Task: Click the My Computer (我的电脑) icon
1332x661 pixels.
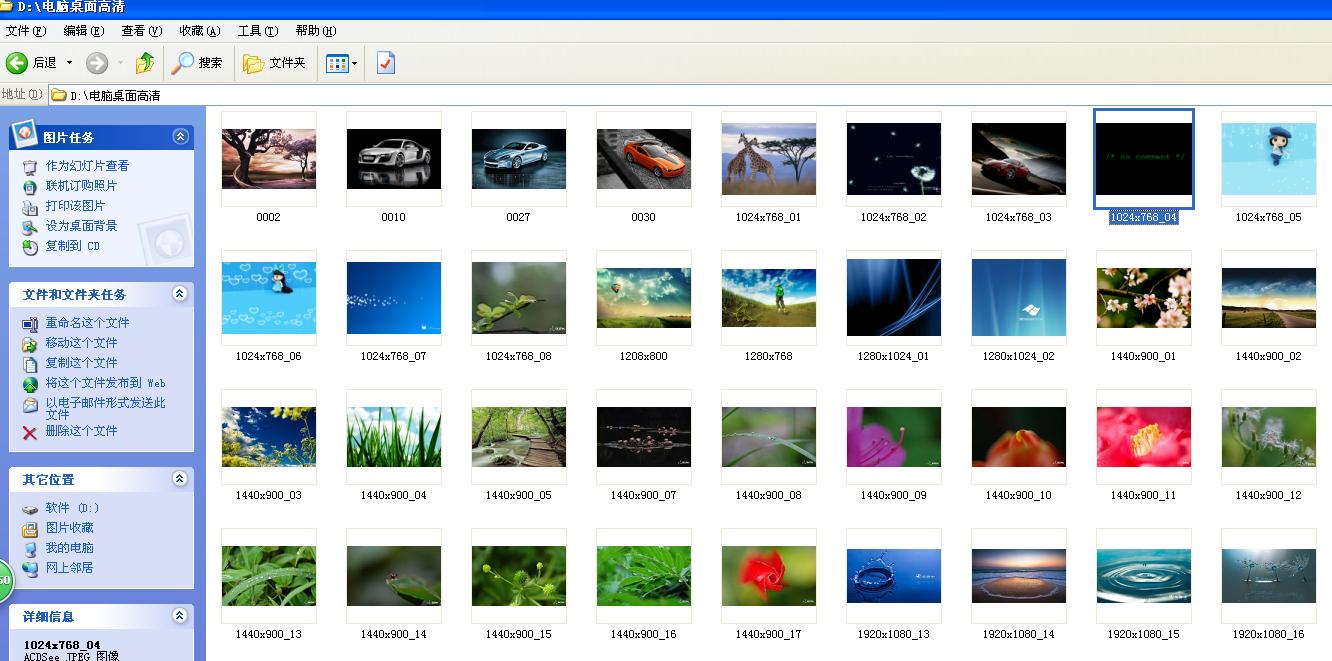Action: point(30,548)
